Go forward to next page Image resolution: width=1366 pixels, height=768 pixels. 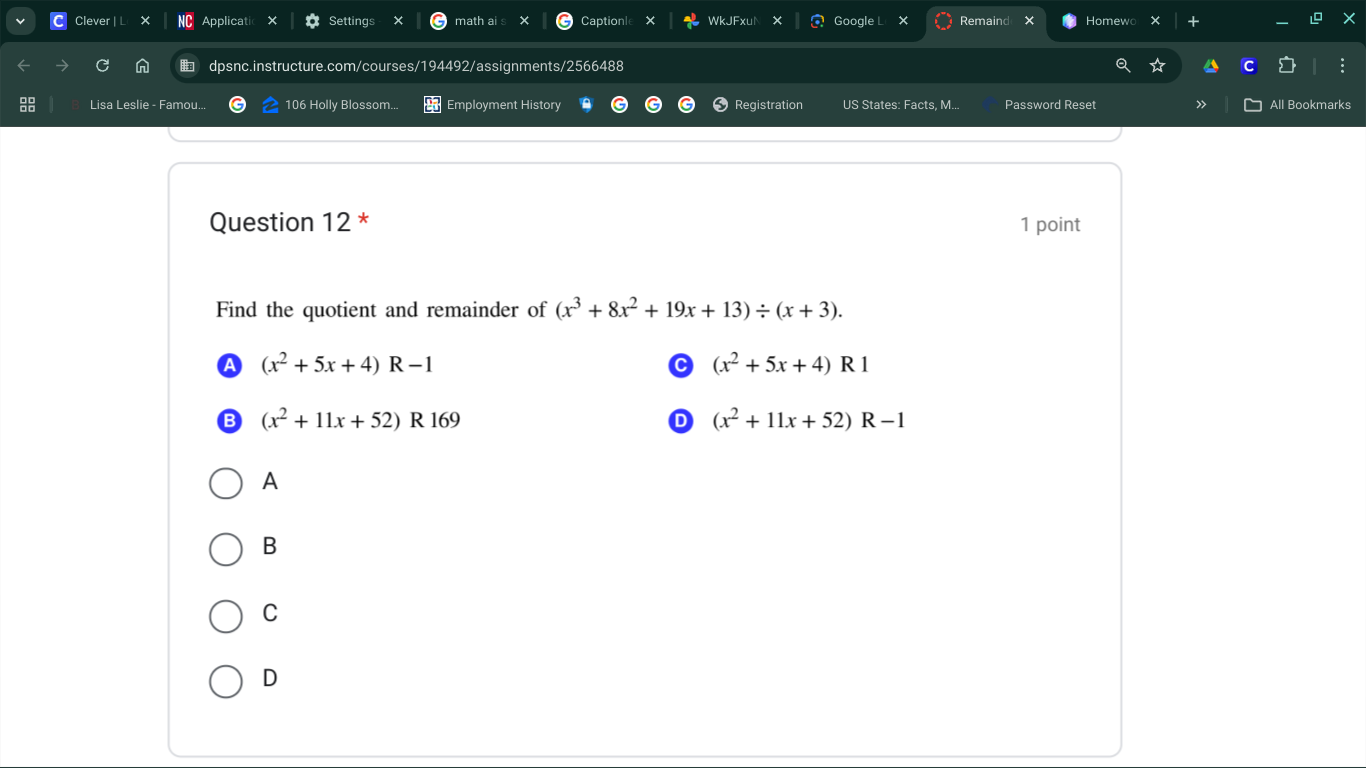(63, 66)
